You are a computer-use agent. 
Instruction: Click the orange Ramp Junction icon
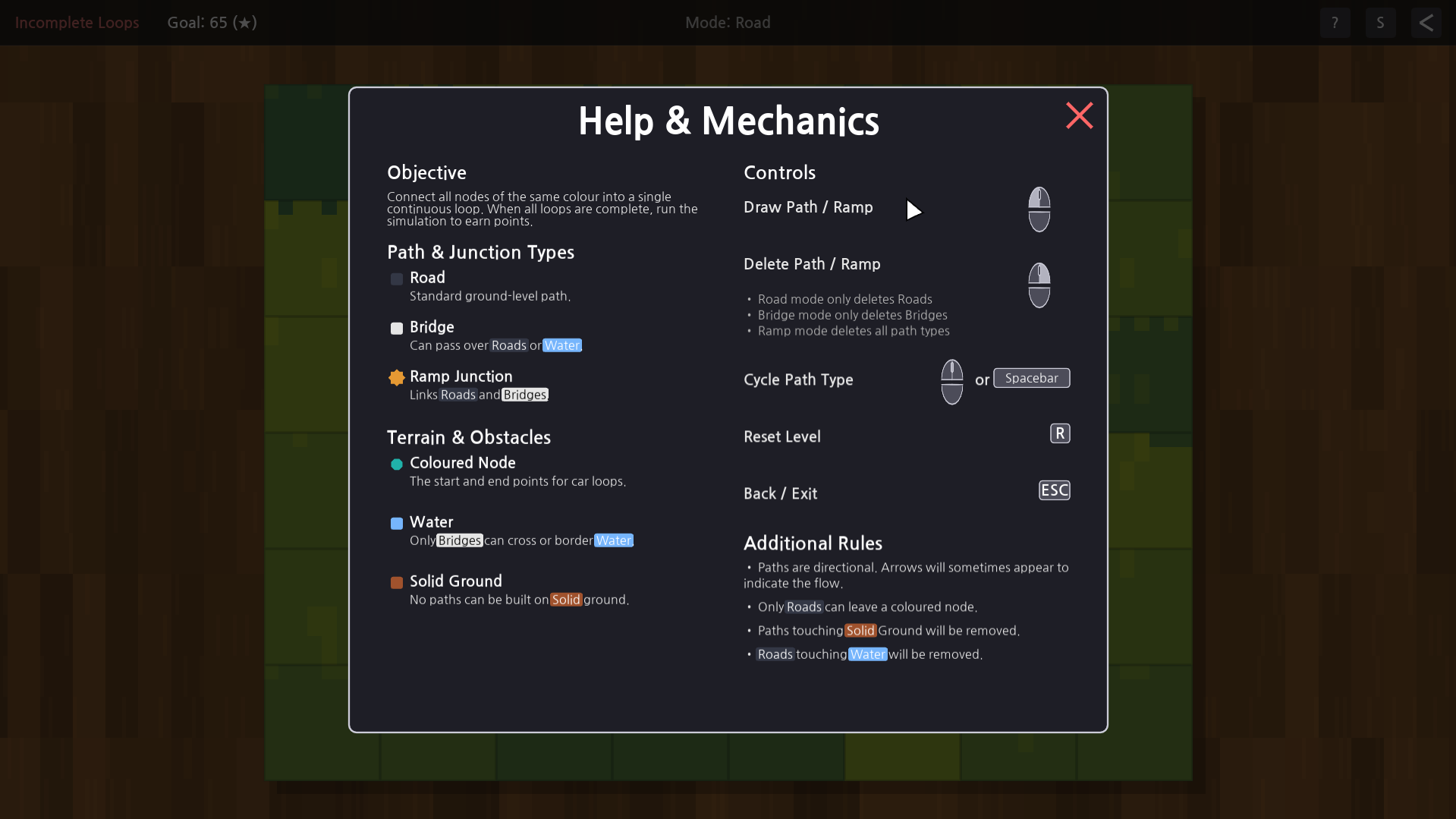397,377
